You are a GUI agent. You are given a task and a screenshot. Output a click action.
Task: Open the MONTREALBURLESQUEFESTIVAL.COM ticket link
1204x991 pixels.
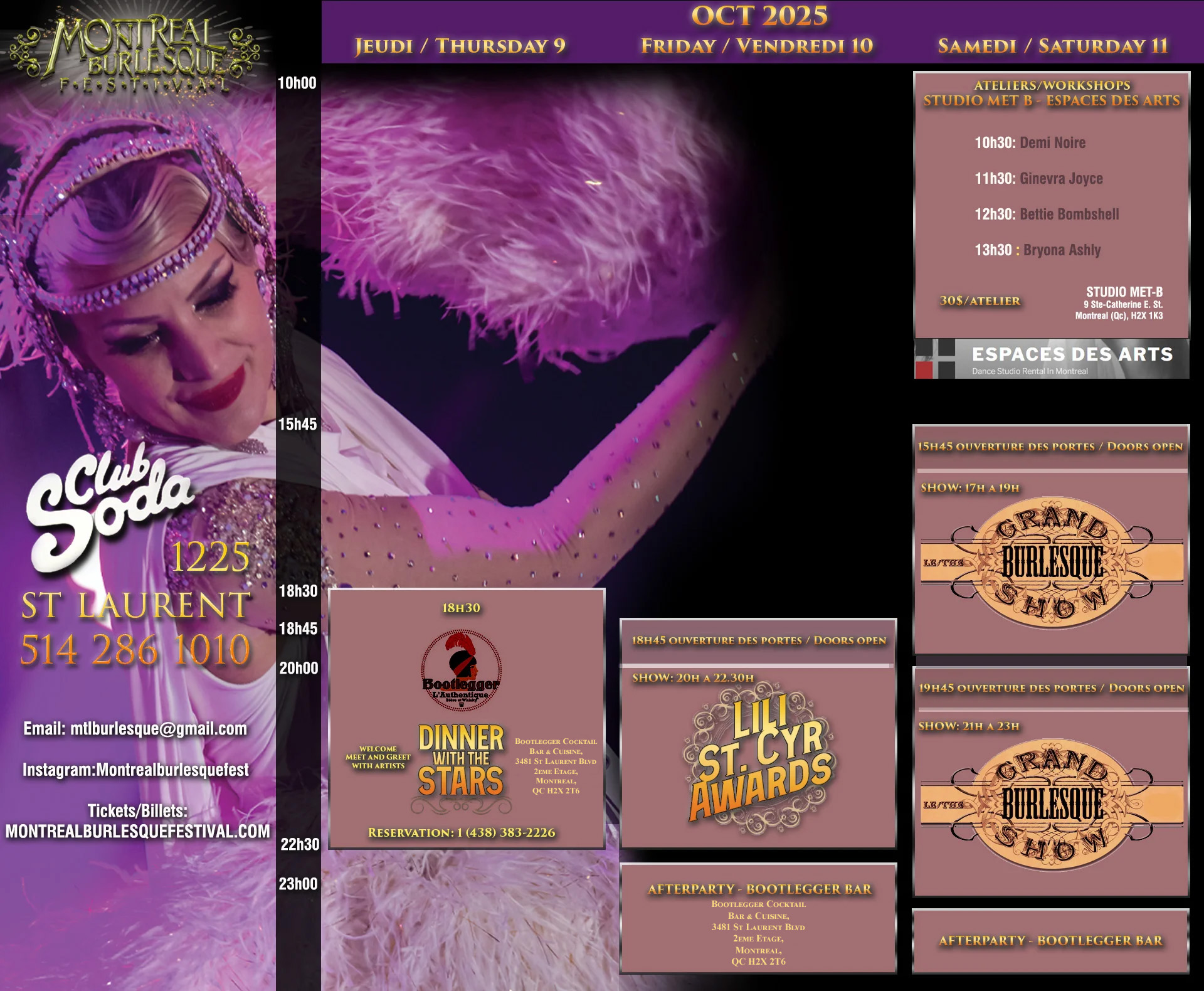coord(137,832)
